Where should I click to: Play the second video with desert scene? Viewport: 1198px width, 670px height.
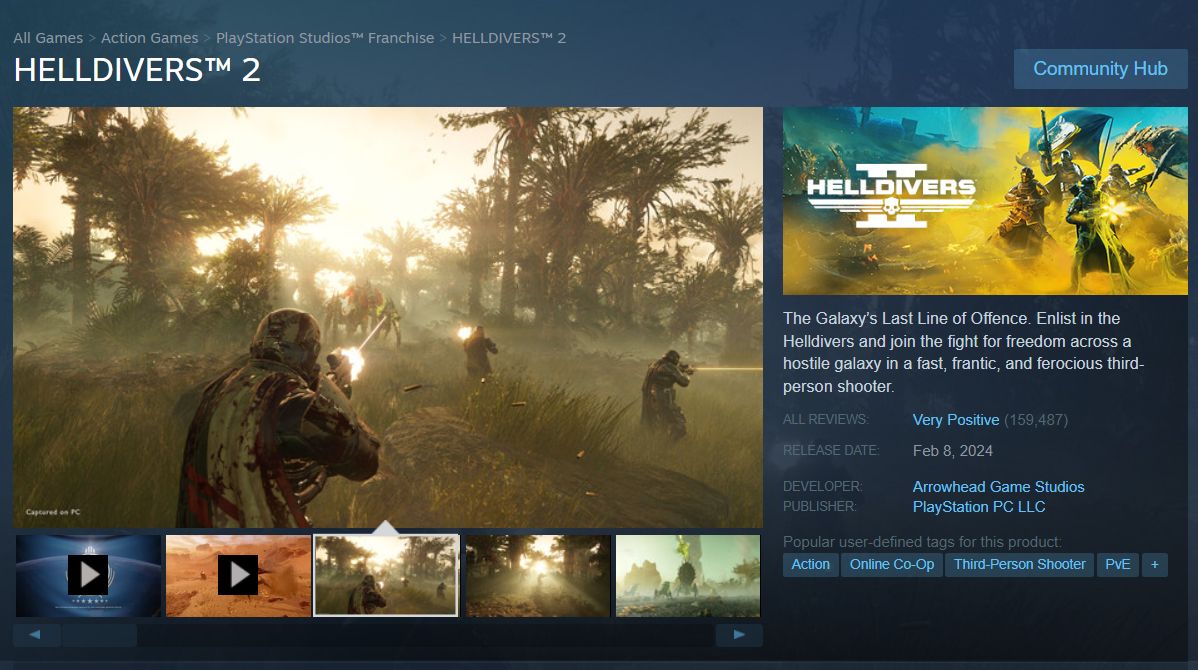point(238,575)
